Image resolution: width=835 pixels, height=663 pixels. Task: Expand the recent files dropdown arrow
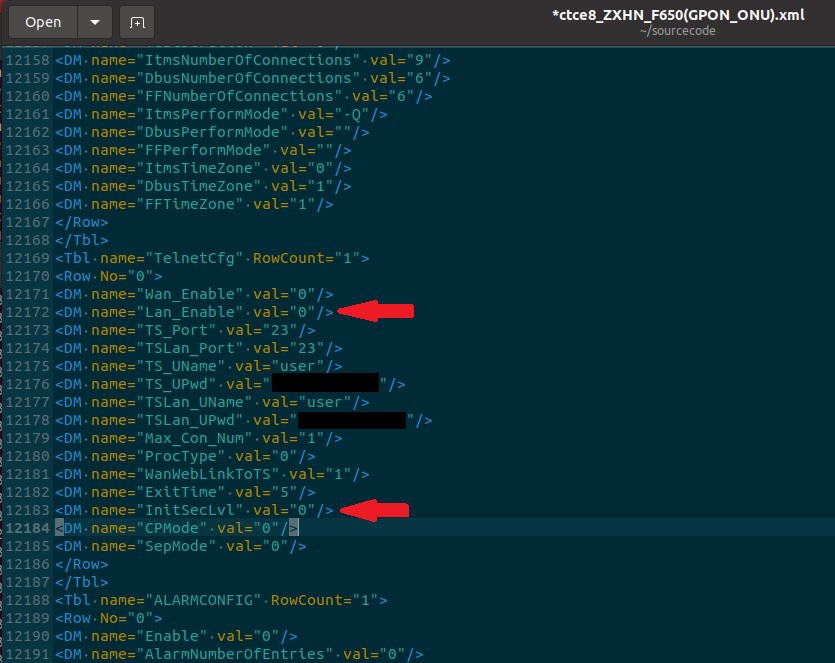95,21
